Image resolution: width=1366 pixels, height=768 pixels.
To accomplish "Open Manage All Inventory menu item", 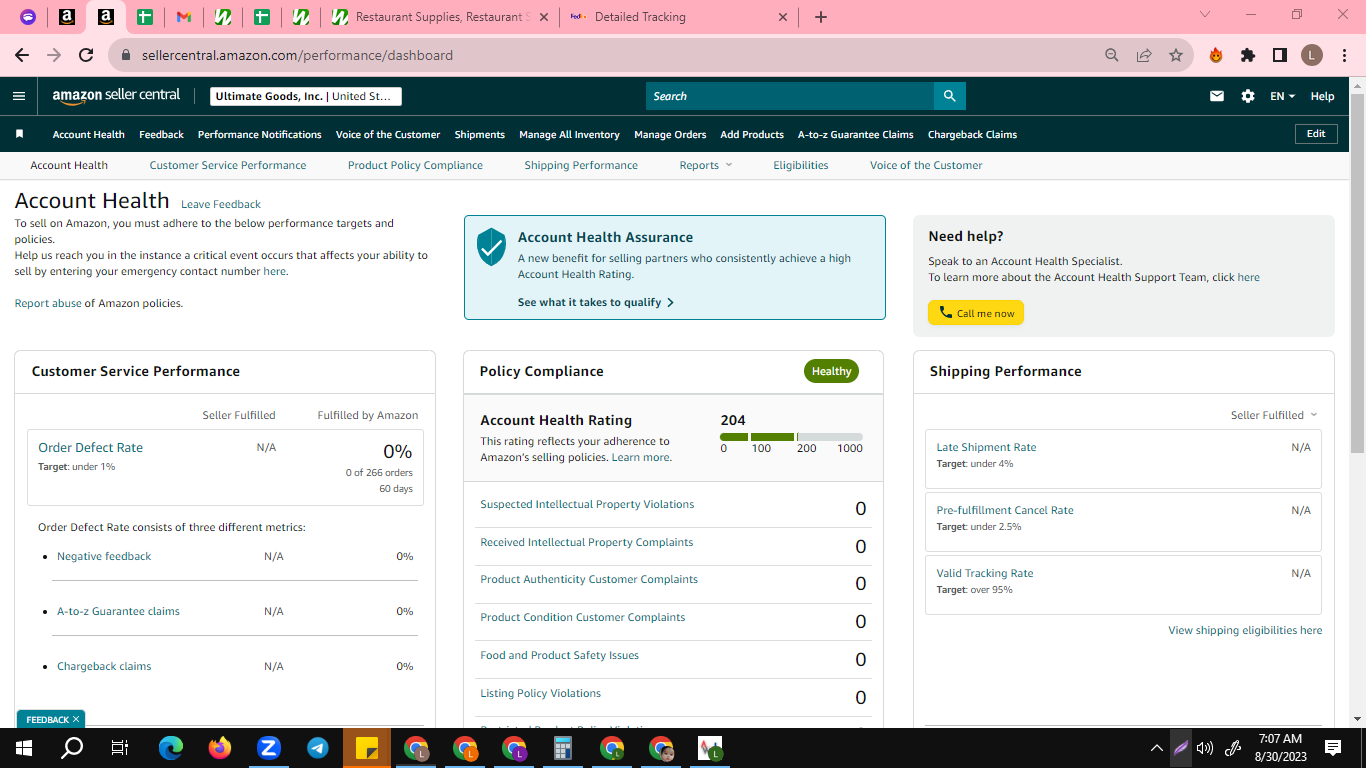I will 569,134.
